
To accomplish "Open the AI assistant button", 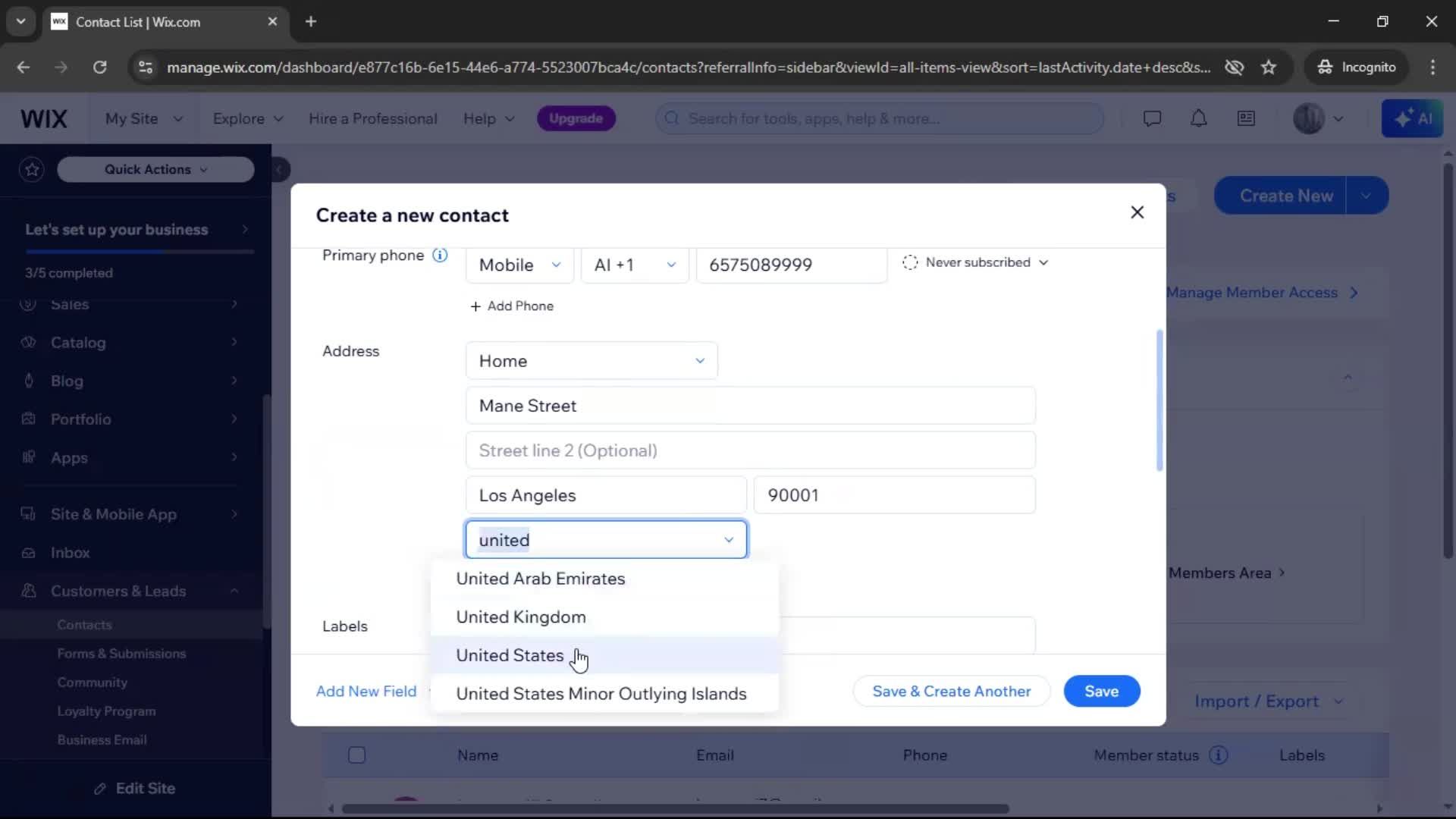I will (1412, 118).
